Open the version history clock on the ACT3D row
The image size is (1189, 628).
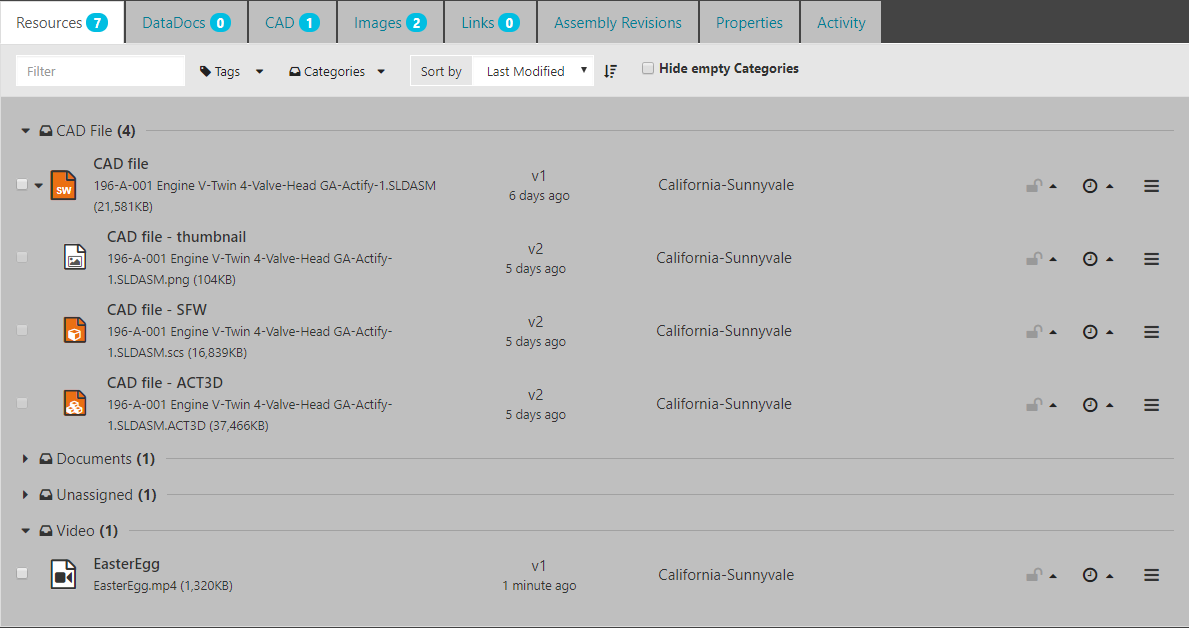pos(1090,404)
